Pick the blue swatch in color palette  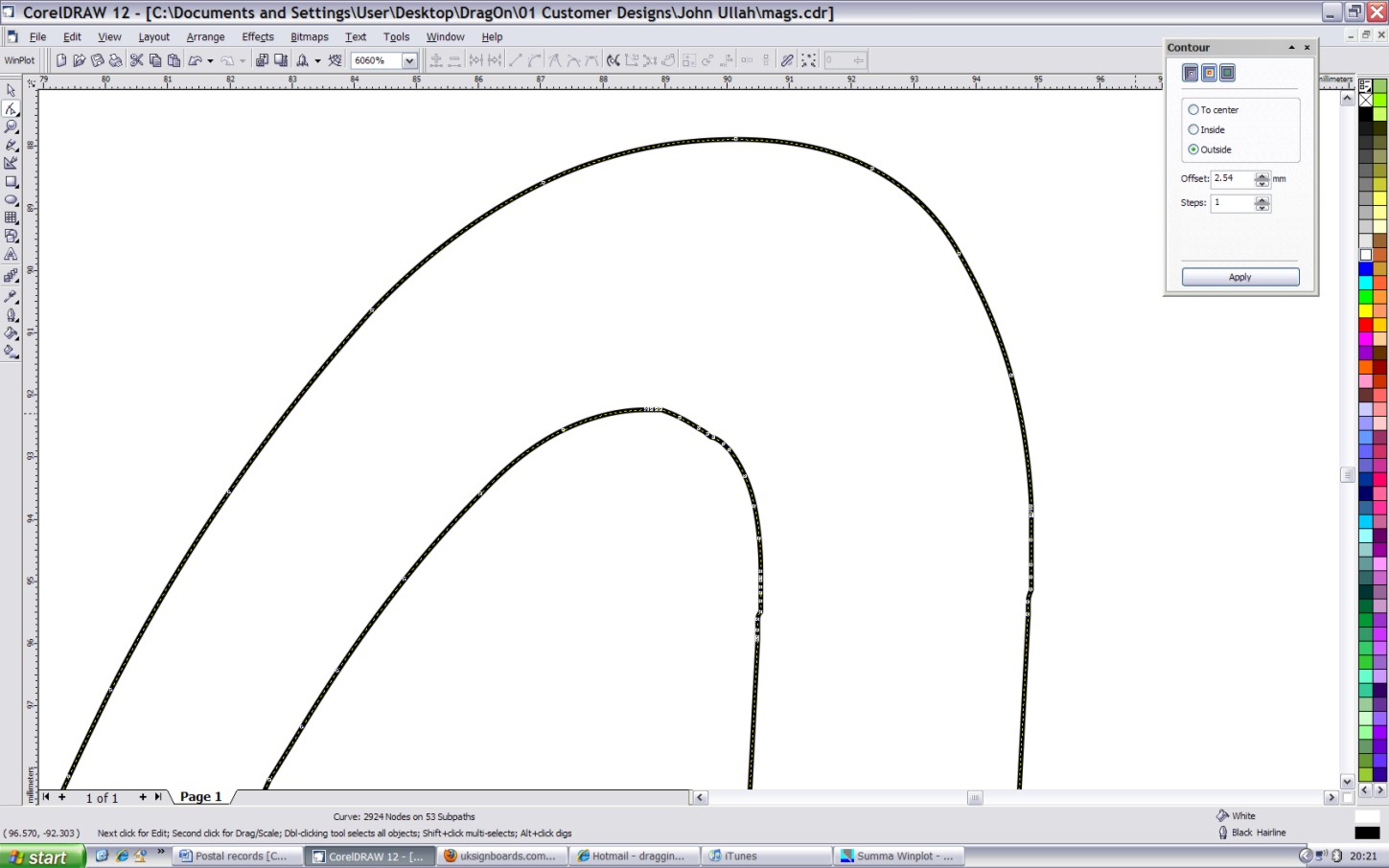pyautogui.click(x=1366, y=269)
